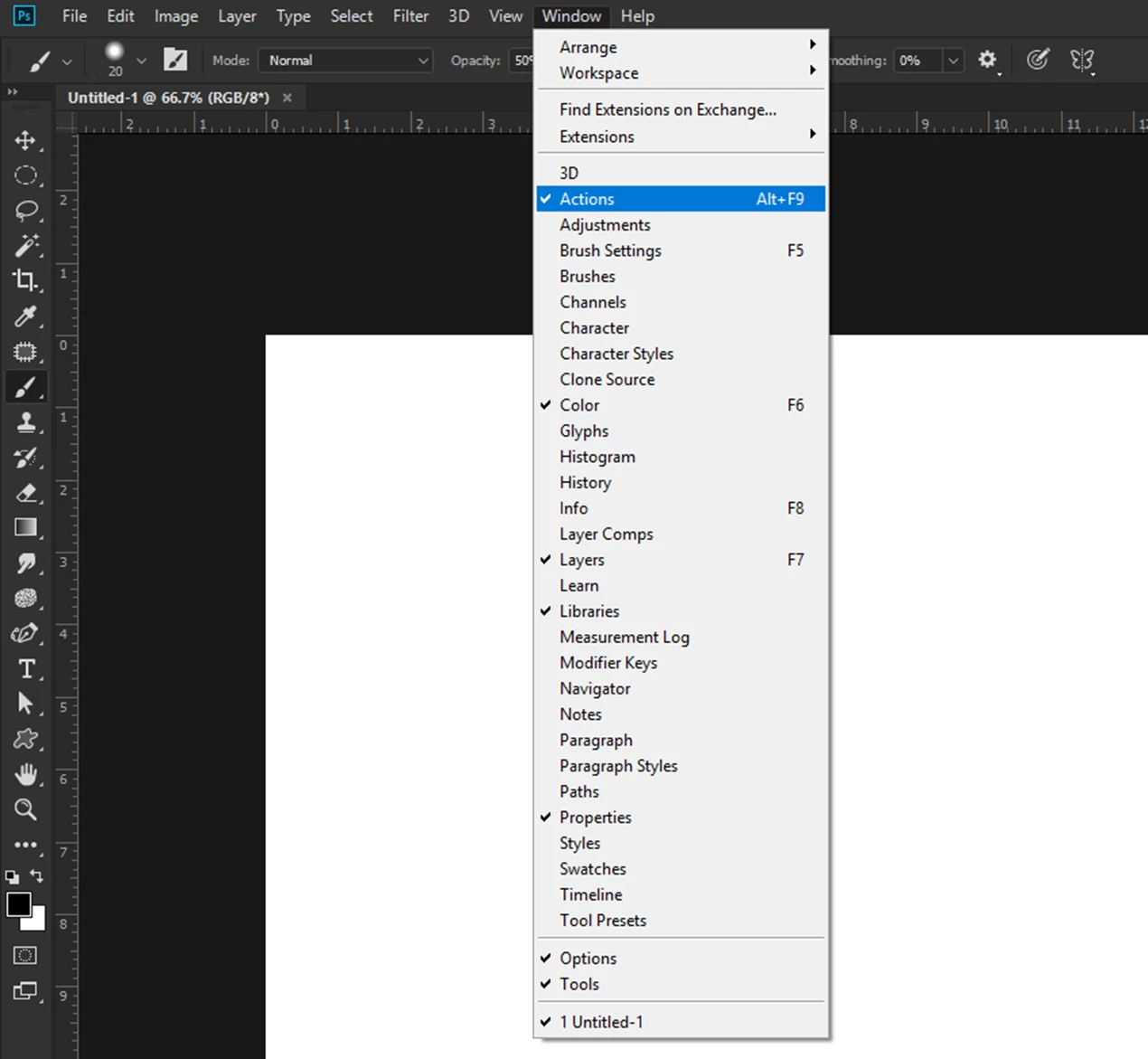Select the Crop tool
The width and height of the screenshot is (1148, 1059).
(25, 281)
